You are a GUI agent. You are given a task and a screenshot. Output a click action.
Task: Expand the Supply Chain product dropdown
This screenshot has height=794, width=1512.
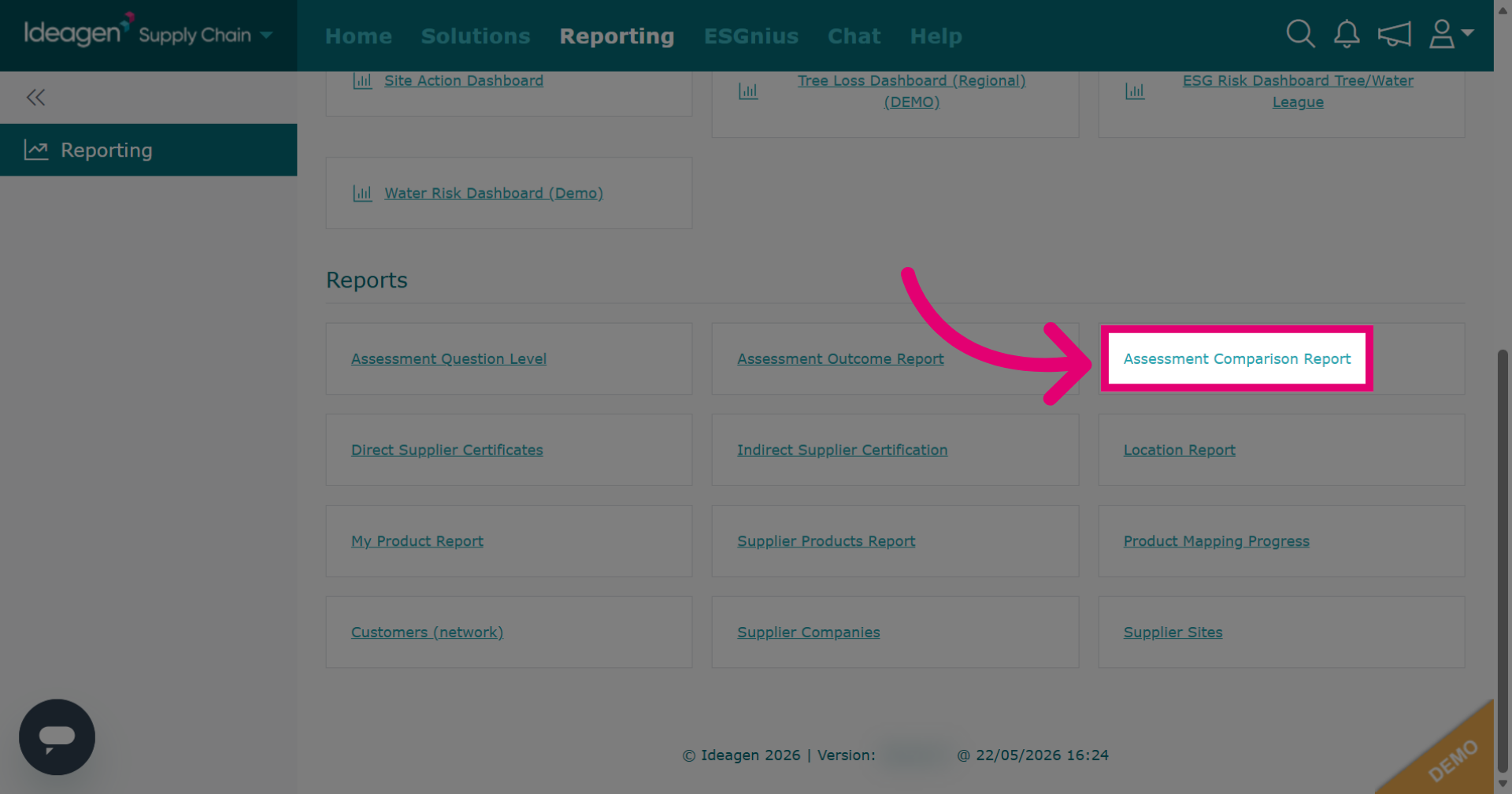266,35
